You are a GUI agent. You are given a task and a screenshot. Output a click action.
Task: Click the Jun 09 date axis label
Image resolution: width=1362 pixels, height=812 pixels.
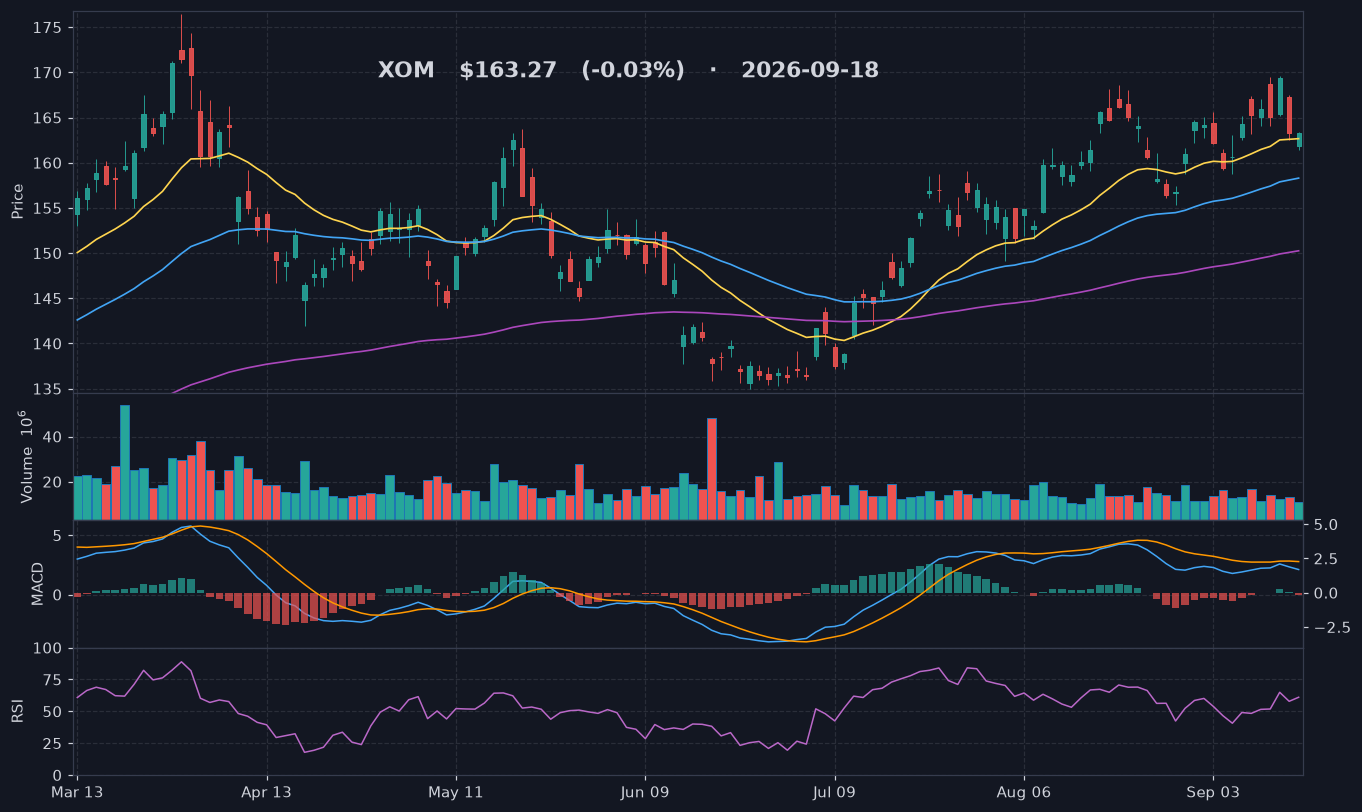[645, 791]
